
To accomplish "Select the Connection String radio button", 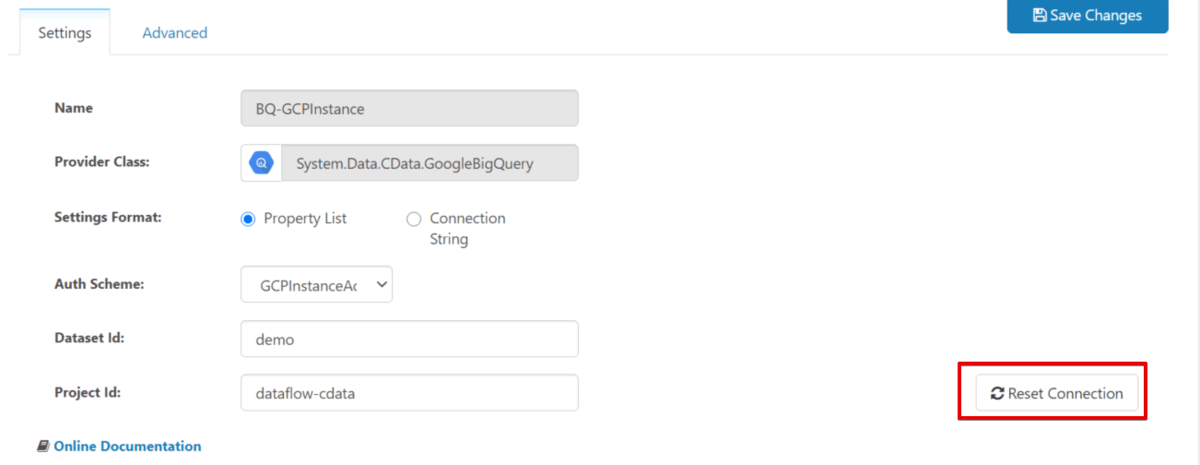I will tap(414, 219).
